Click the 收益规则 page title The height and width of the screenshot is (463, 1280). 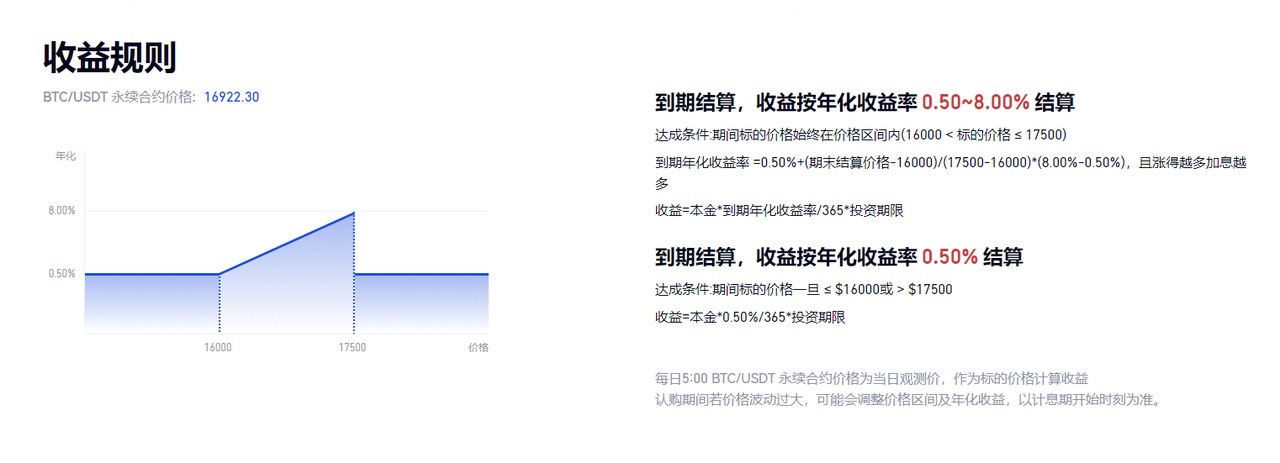point(110,57)
